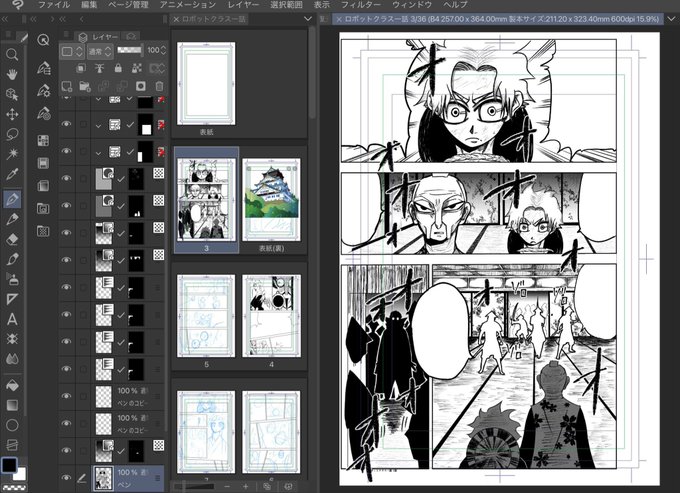Viewport: 680px width, 493px height.
Task: Click the Set as reference layer lighthouse icon
Action: (x=99, y=68)
